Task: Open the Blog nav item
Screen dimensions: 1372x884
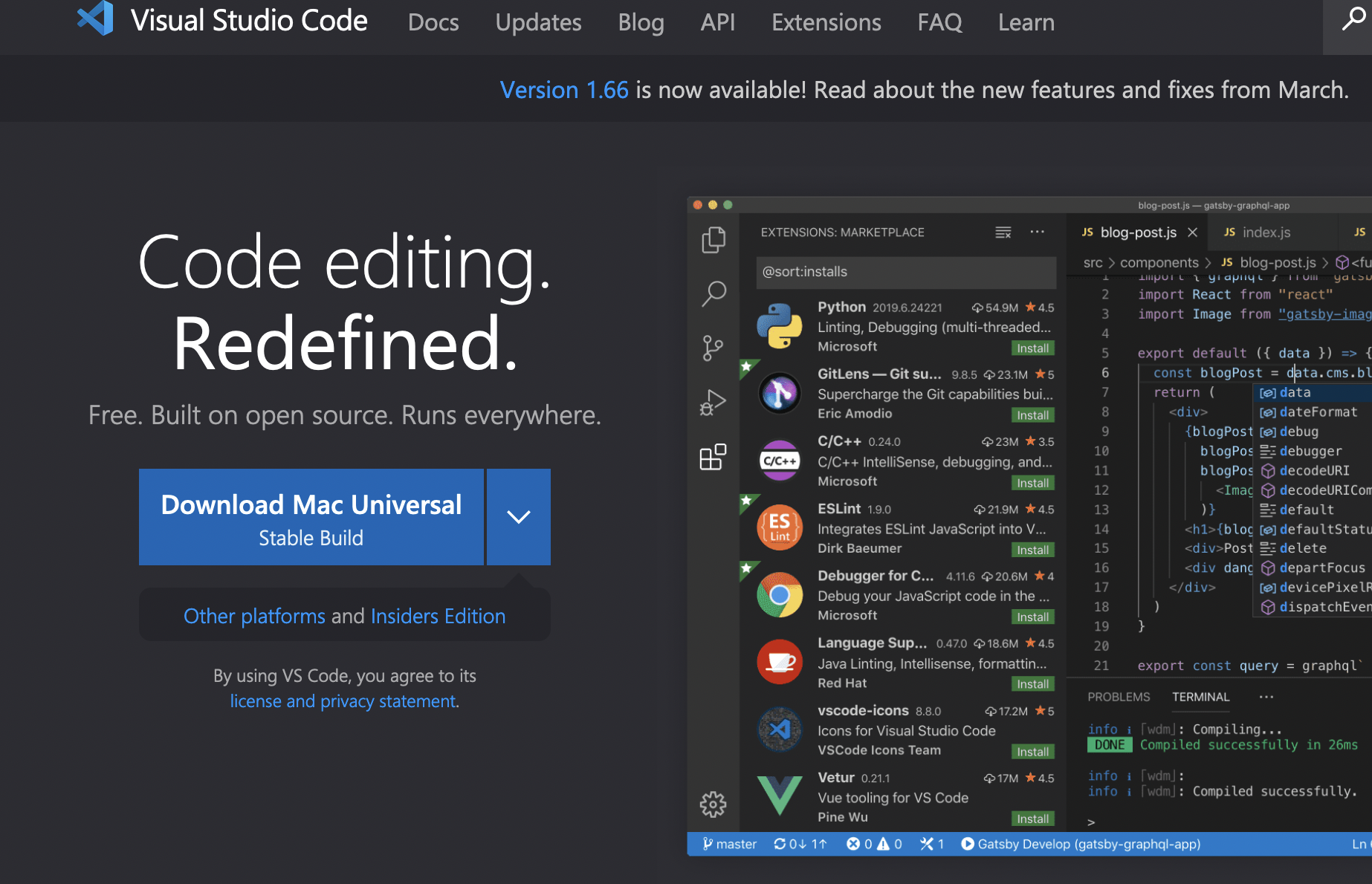Action: tap(641, 22)
